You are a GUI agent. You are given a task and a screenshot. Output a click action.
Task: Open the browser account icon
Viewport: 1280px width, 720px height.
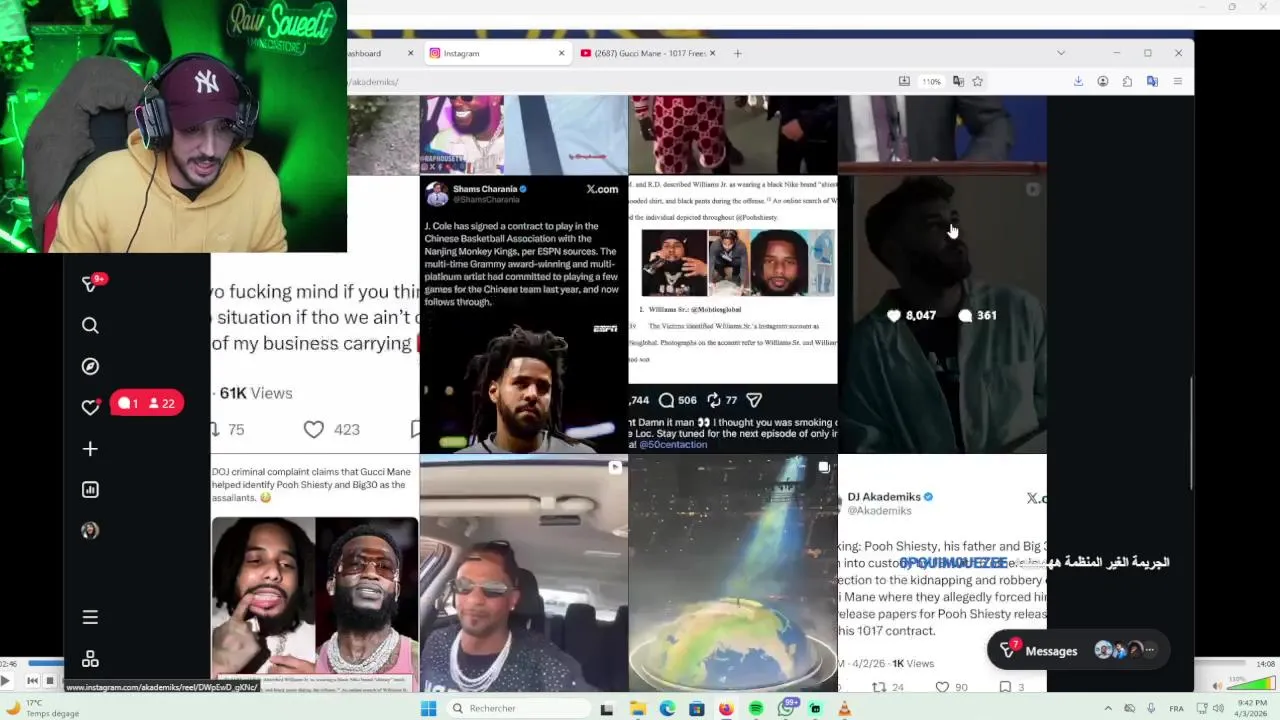pos(1103,81)
